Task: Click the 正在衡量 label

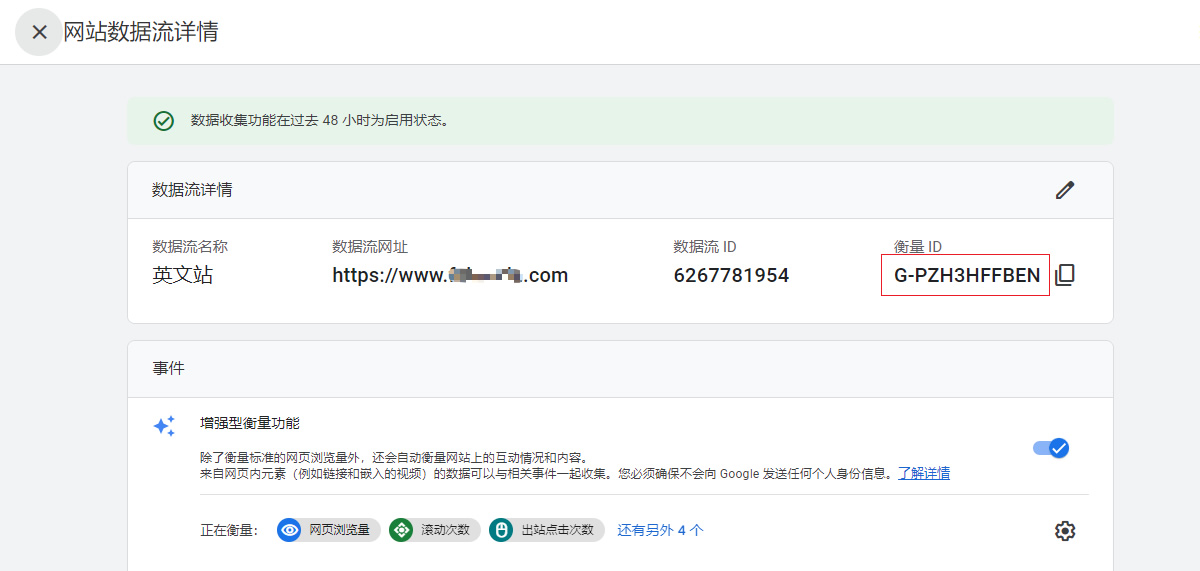Action: coord(229,530)
